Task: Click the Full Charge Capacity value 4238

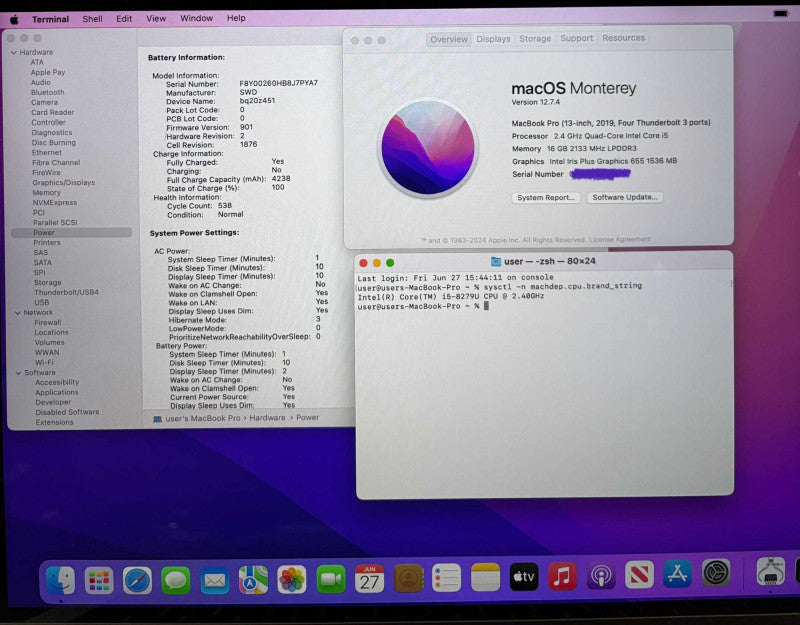Action: [281, 179]
